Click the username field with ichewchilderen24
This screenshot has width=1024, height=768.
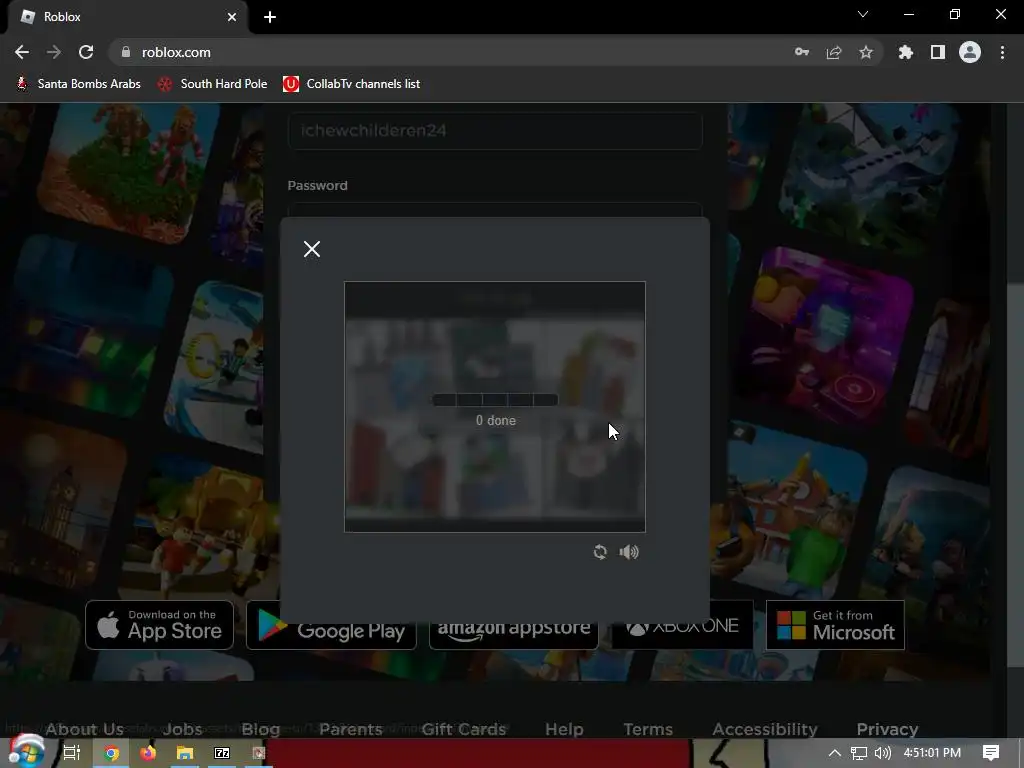[495, 131]
